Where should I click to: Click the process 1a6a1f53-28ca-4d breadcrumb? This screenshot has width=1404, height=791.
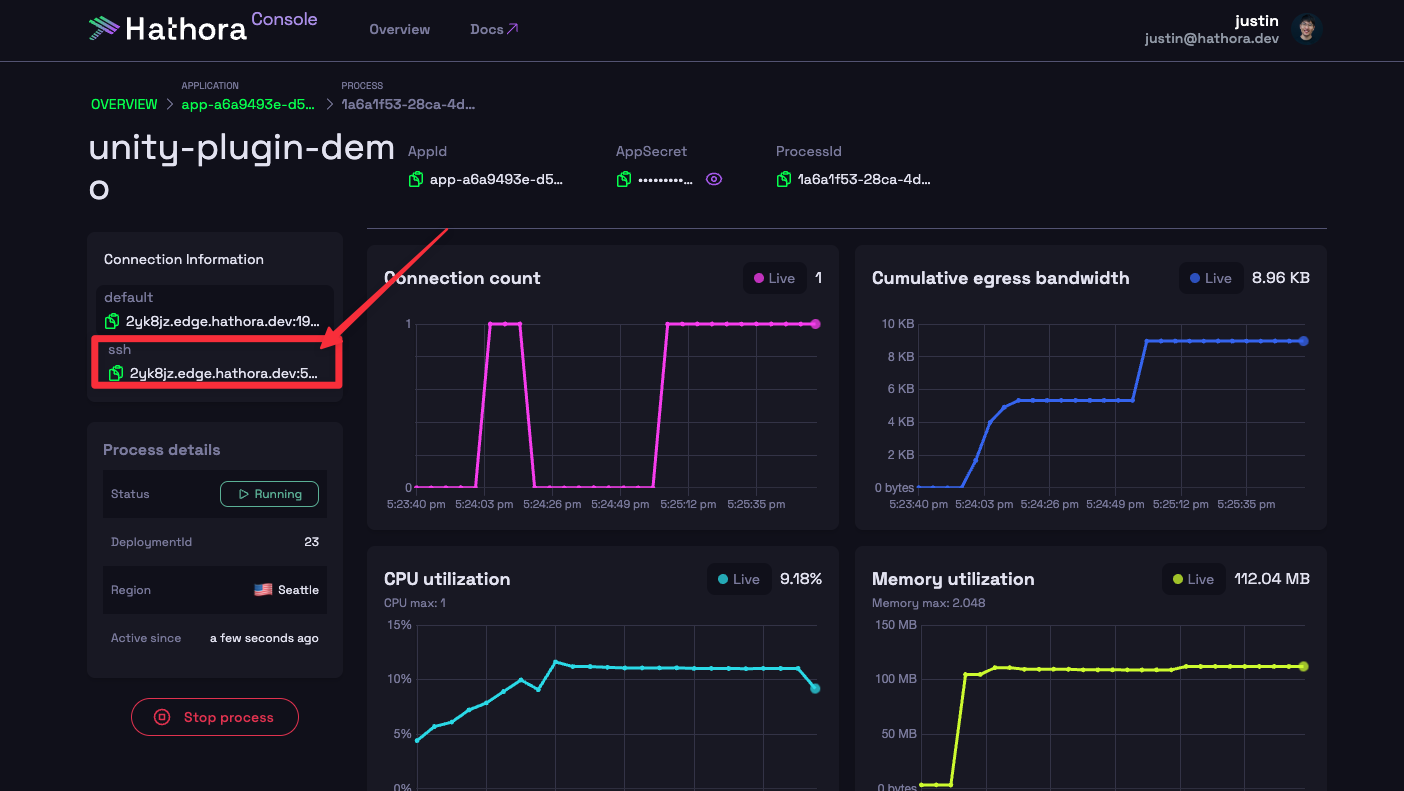[x=408, y=104]
